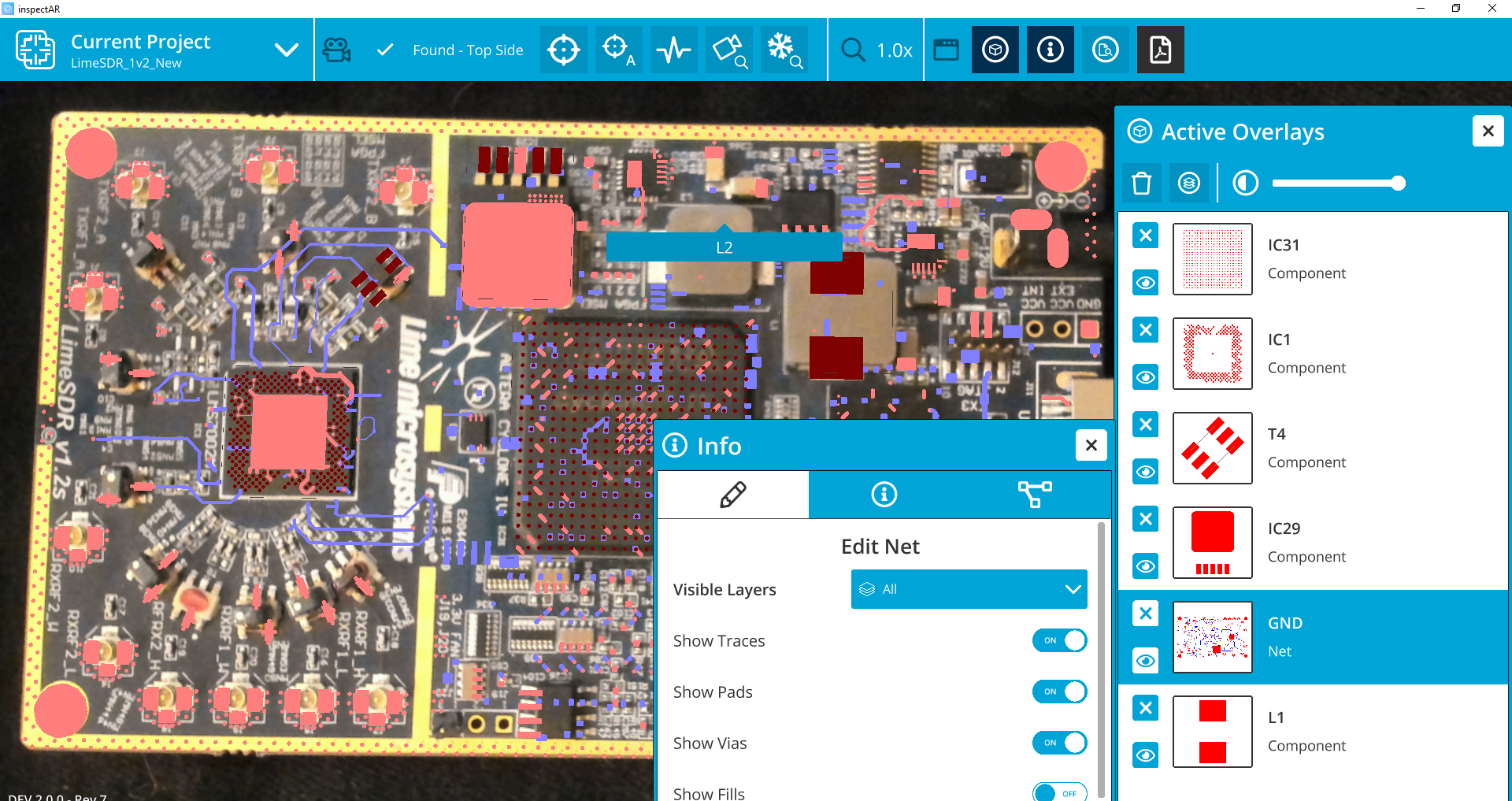The height and width of the screenshot is (801, 1512).
Task: Switch to the info details tab
Action: click(884, 495)
